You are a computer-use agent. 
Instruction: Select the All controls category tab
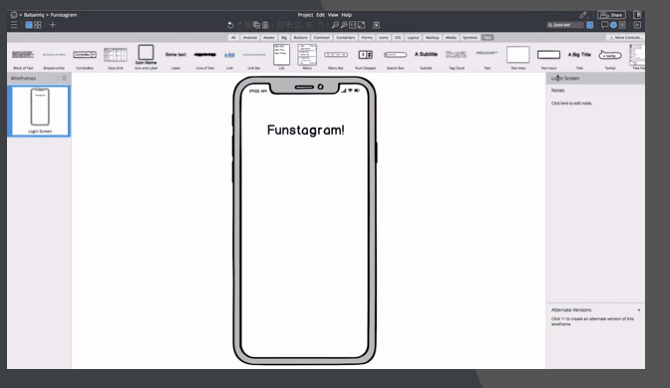pyautogui.click(x=233, y=38)
